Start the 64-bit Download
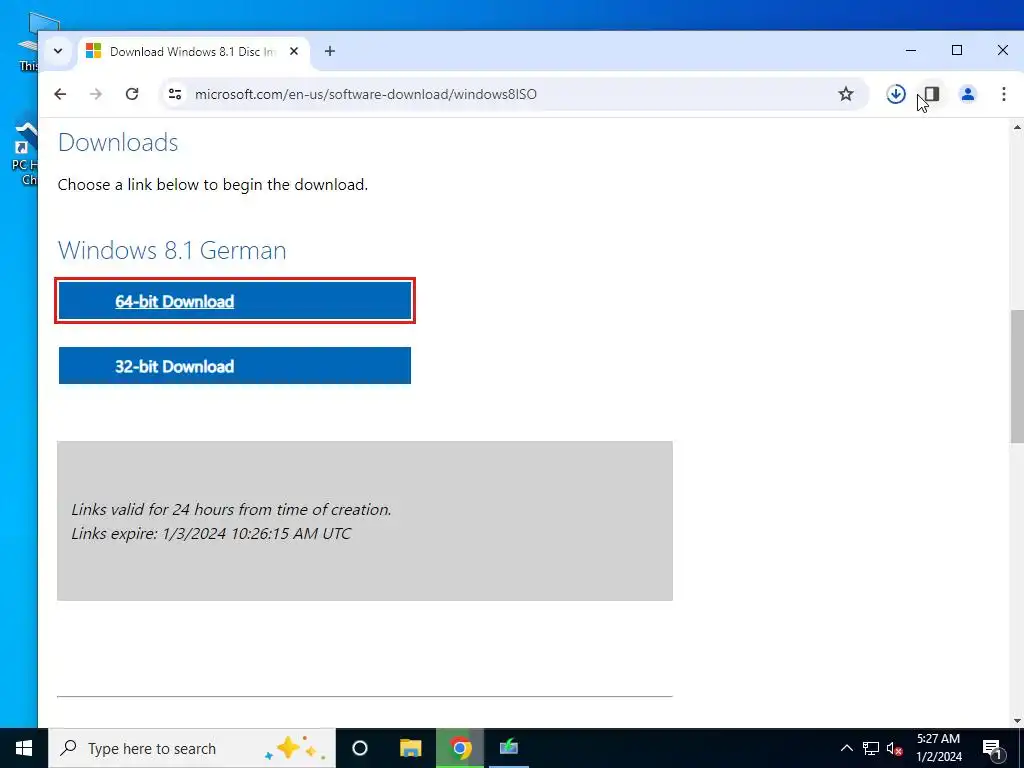The height and width of the screenshot is (768, 1024). pos(235,301)
